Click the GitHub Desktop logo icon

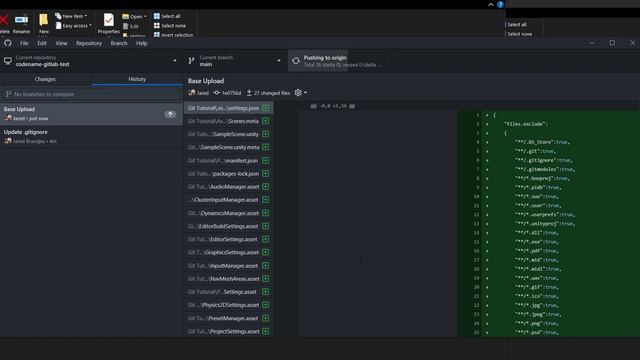8,43
